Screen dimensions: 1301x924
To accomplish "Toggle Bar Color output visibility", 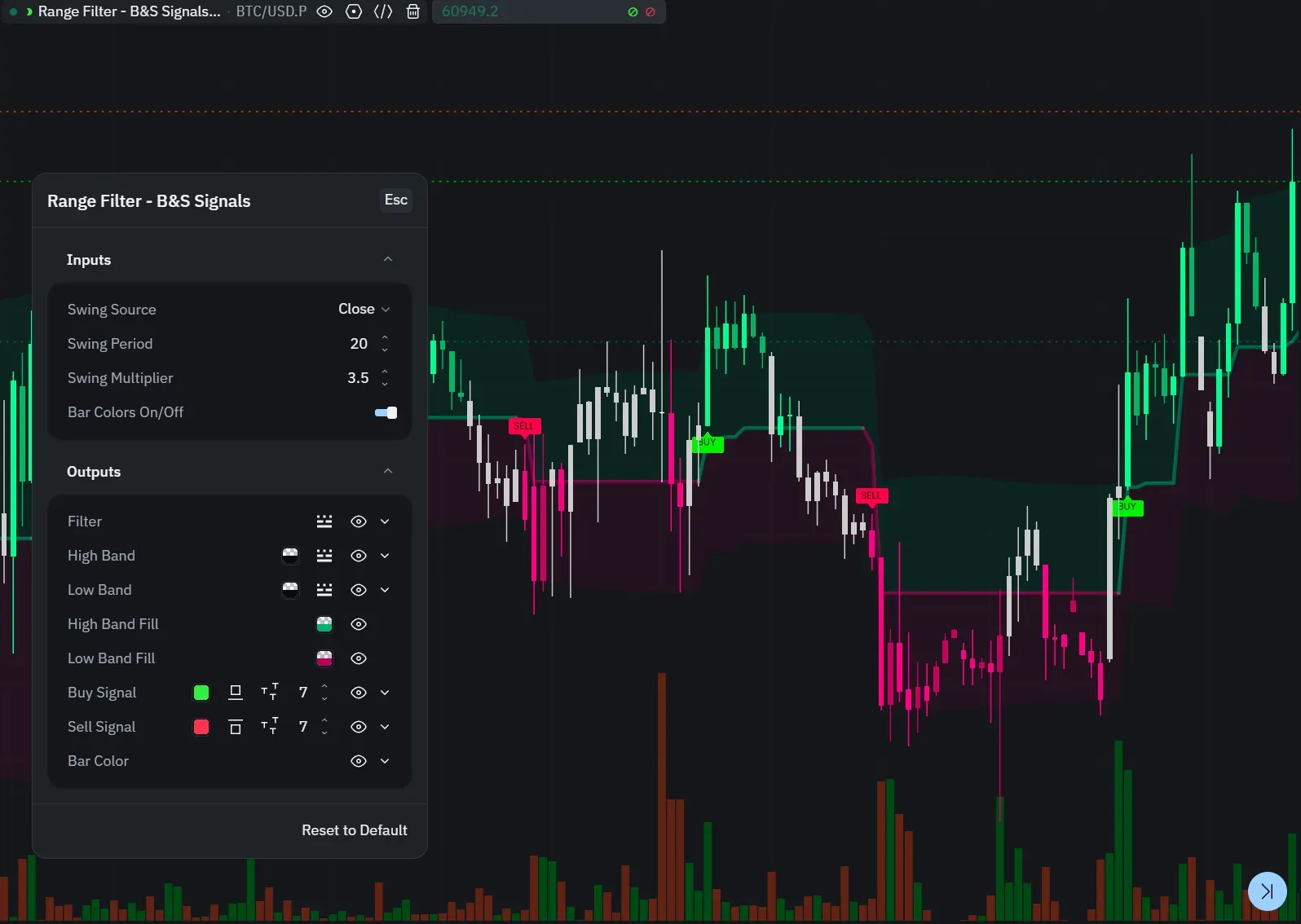I will coord(359,761).
